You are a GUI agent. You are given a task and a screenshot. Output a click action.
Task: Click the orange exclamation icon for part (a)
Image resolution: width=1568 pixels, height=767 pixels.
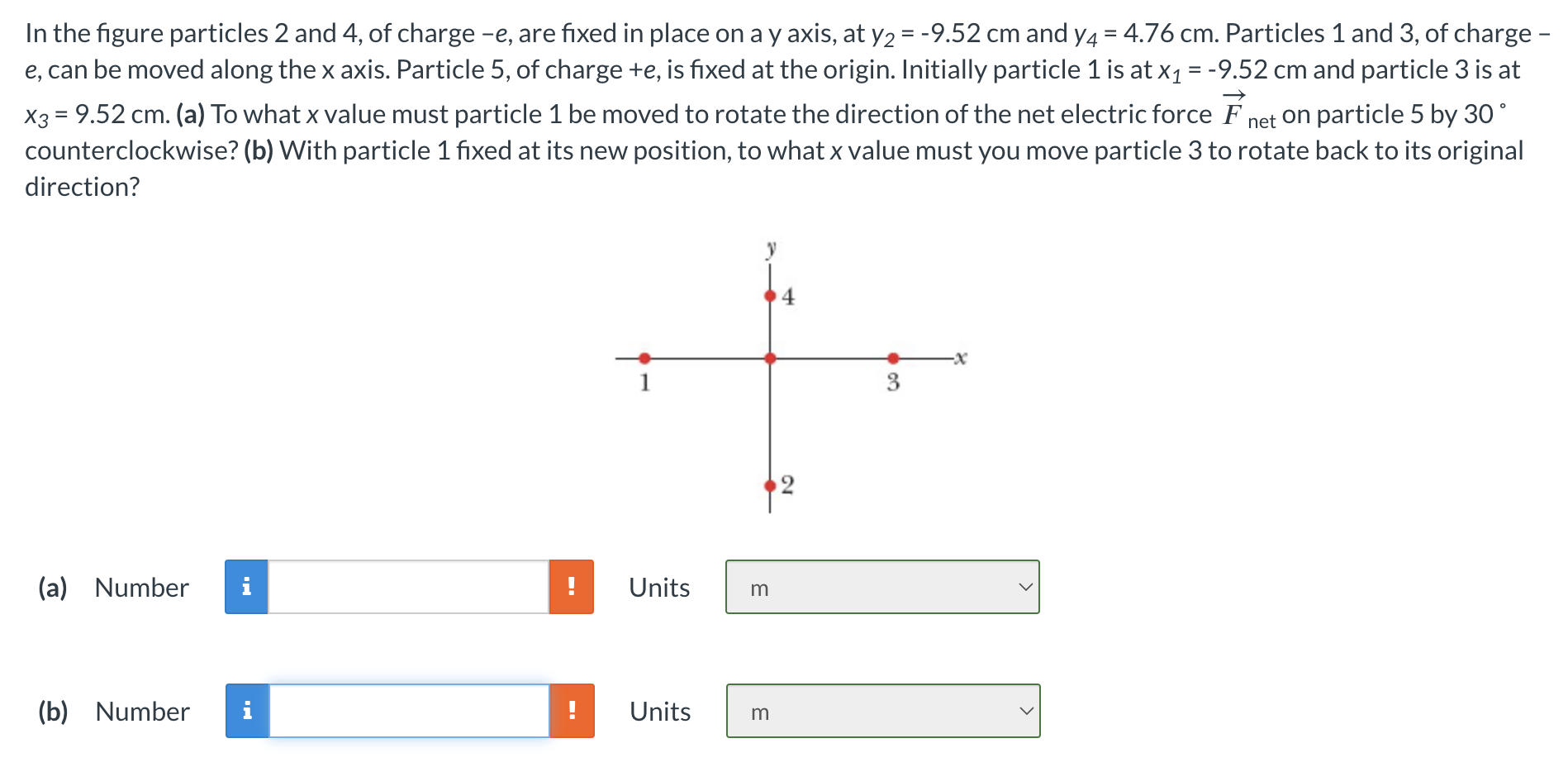point(573,587)
